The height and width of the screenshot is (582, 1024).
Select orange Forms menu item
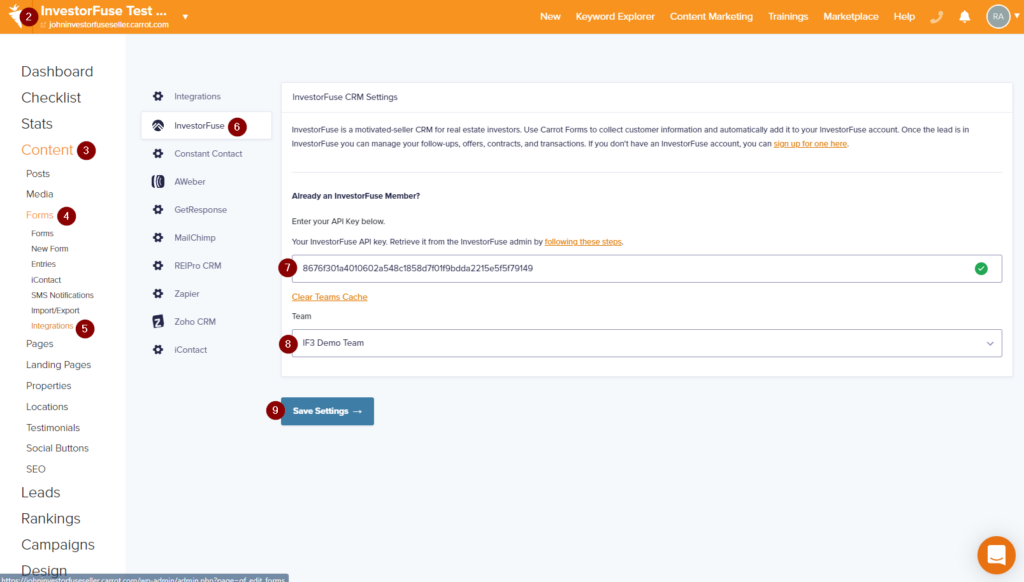[39, 215]
